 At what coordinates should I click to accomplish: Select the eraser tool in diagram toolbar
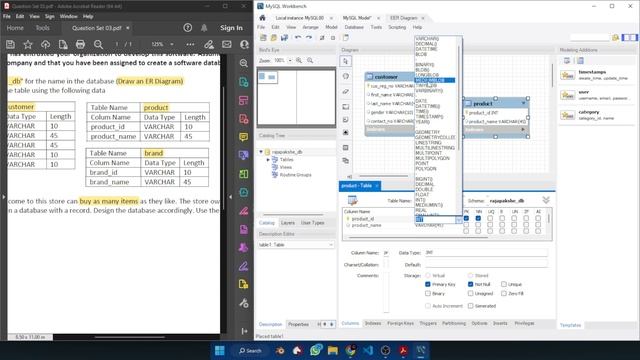[x=346, y=91]
